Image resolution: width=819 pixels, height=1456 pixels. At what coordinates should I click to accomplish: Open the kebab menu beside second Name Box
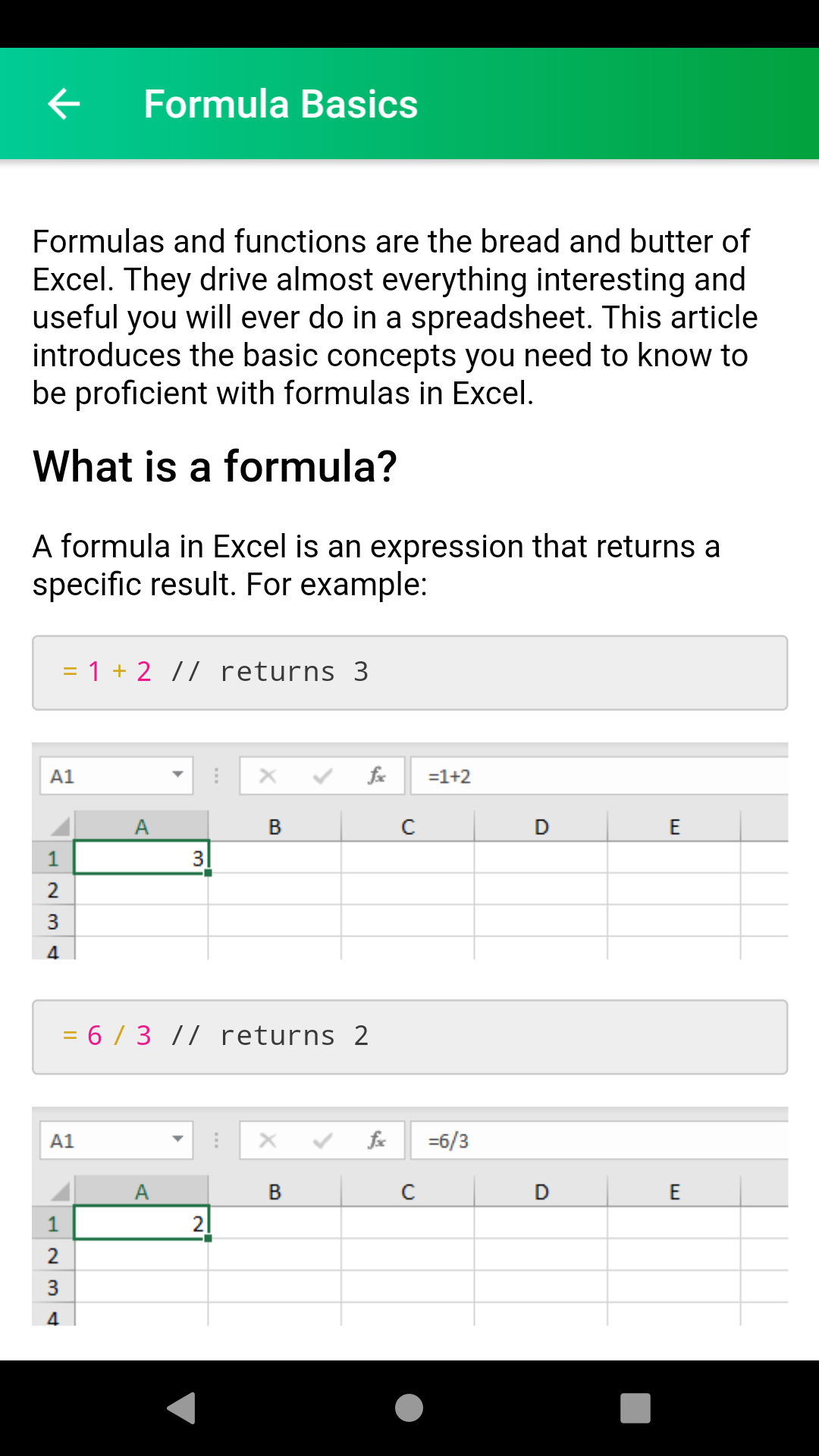point(217,1139)
